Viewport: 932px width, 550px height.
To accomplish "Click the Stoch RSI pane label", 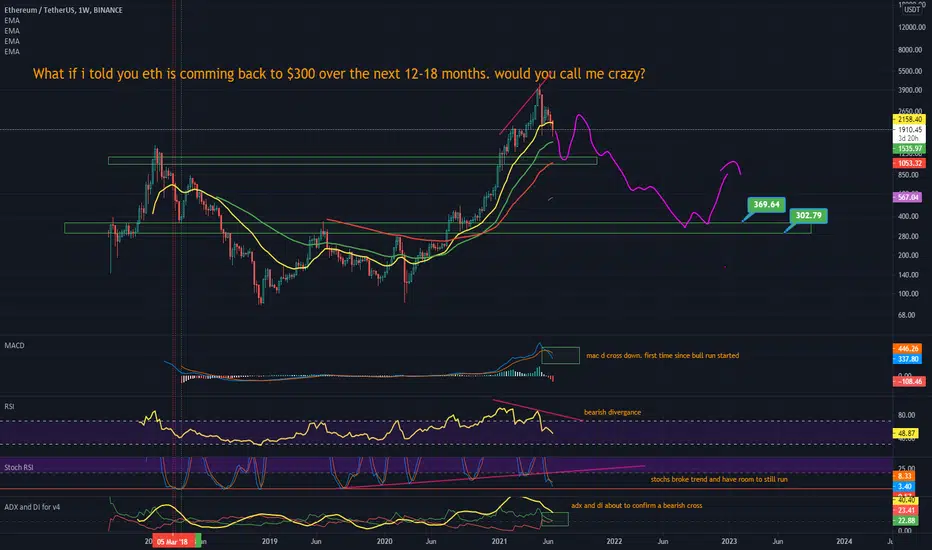I will click(18, 467).
